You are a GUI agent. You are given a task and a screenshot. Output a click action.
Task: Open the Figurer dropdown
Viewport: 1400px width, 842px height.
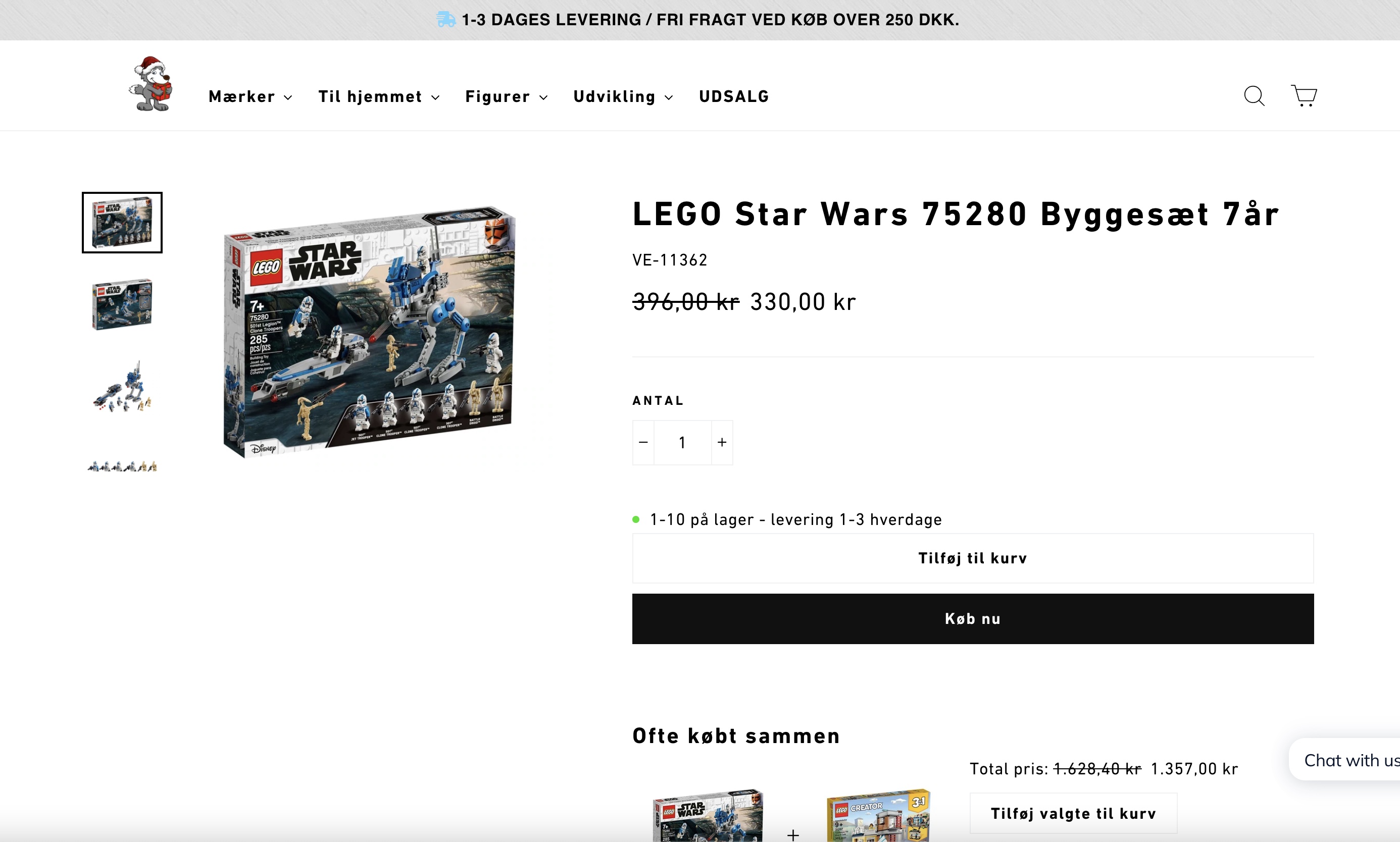click(506, 97)
